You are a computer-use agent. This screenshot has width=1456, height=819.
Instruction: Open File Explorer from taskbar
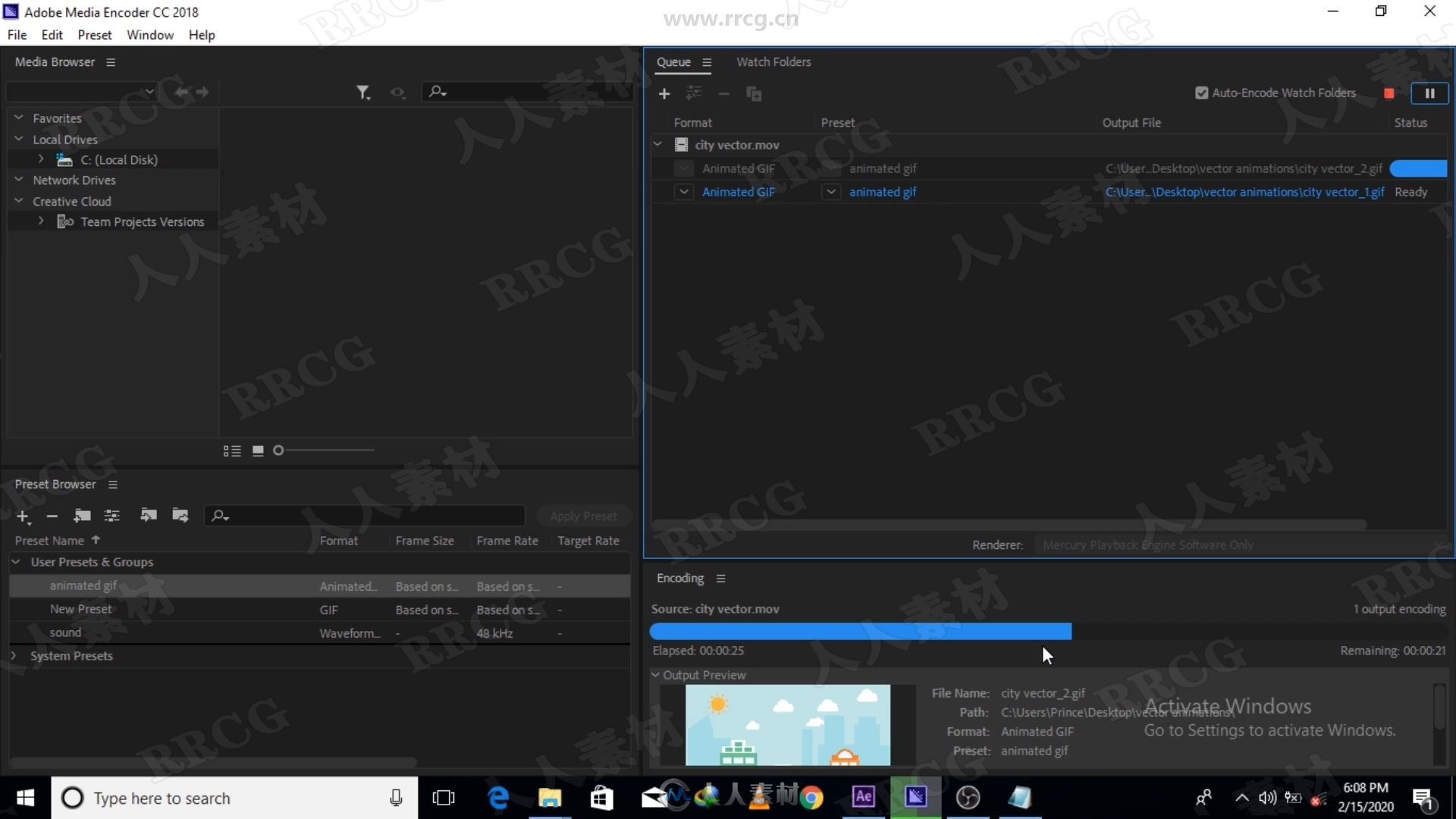(x=550, y=798)
